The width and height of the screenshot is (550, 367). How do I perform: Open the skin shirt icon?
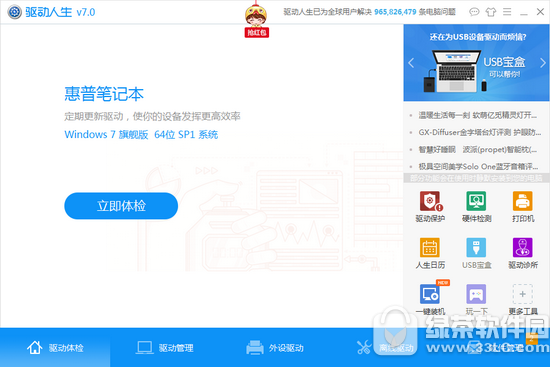(491, 12)
